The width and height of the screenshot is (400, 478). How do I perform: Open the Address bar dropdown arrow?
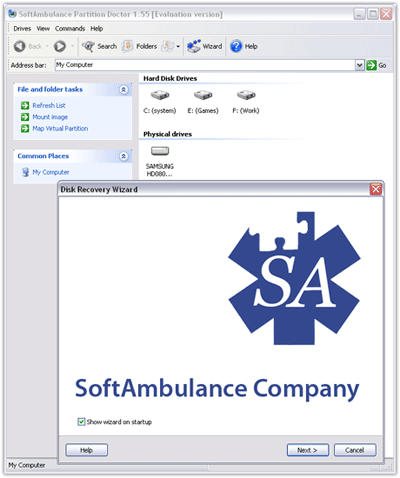pos(359,65)
